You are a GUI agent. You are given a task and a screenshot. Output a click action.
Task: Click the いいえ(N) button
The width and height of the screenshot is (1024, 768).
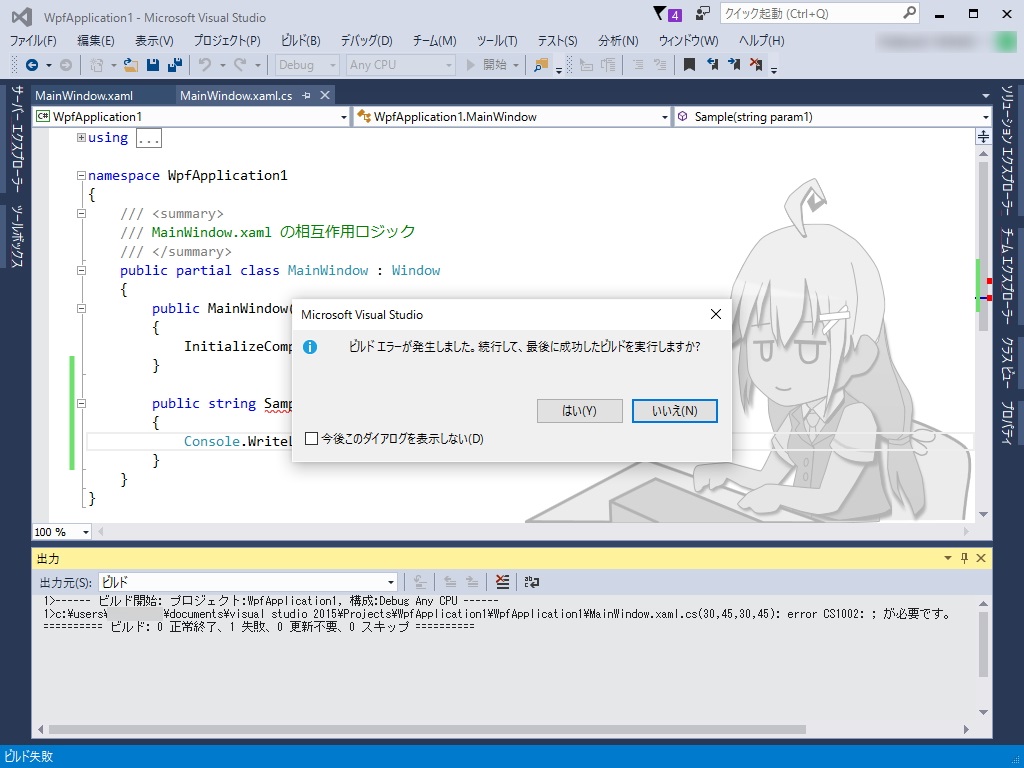point(675,411)
